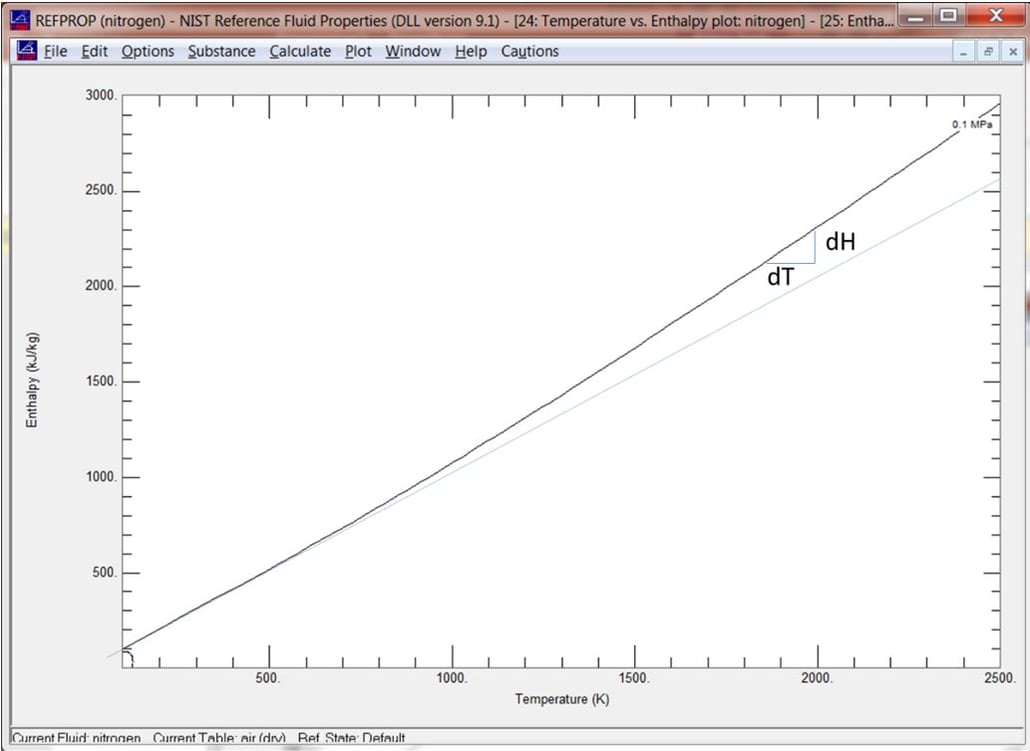This screenshot has height=751, width=1030.
Task: Show the Calculate menu
Action: pos(300,51)
